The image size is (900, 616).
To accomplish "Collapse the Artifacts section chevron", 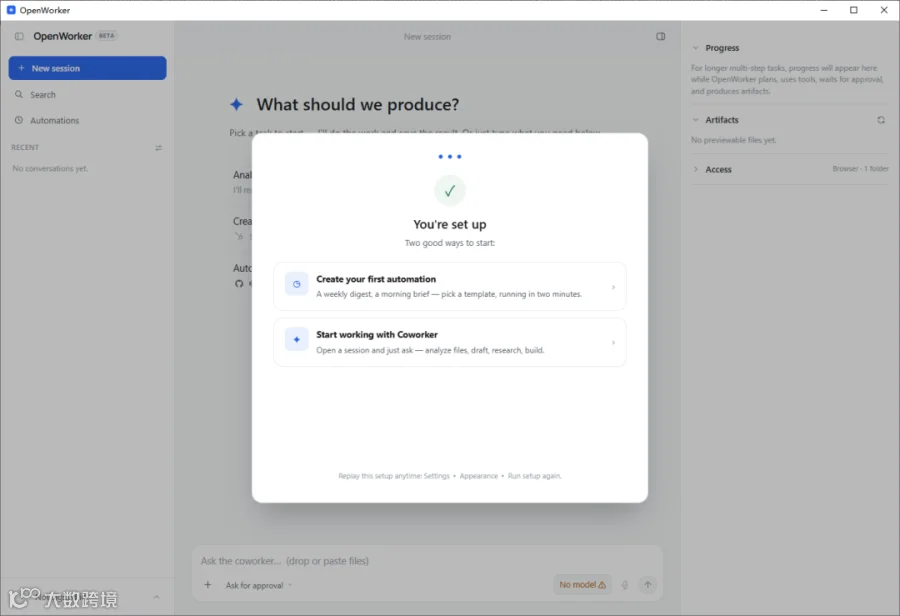I will click(696, 119).
